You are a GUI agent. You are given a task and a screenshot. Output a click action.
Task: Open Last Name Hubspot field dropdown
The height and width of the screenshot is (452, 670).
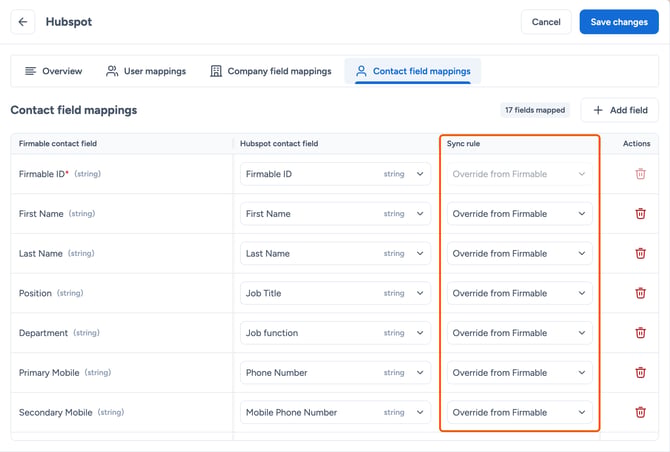[335, 253]
